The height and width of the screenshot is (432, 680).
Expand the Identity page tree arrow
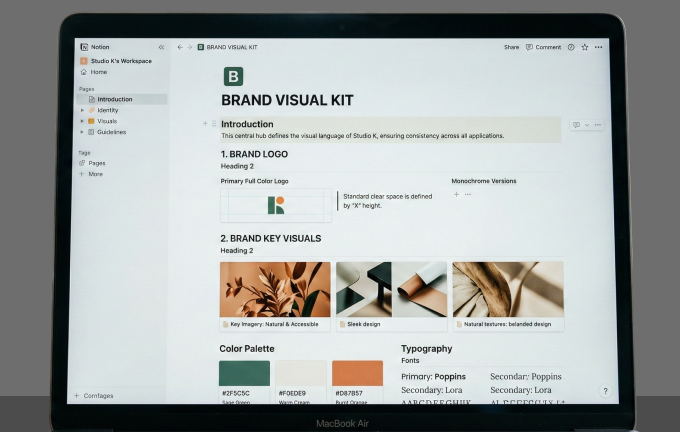pyautogui.click(x=82, y=110)
